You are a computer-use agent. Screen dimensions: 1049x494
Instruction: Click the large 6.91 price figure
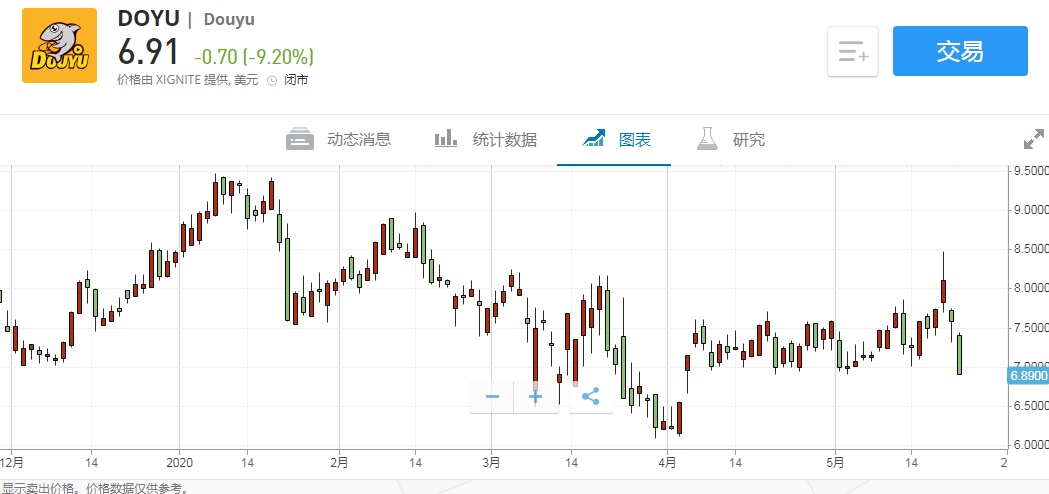click(x=149, y=51)
